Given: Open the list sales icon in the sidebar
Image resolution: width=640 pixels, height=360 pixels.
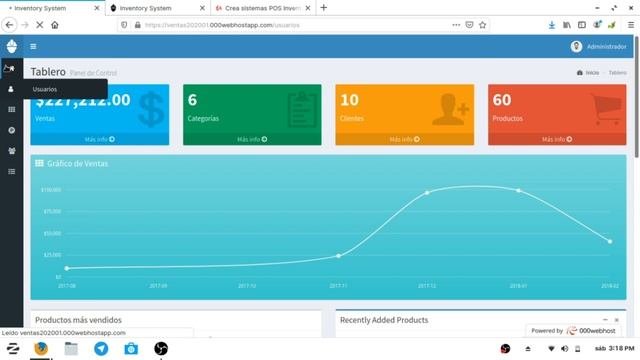Looking at the screenshot, I should (x=11, y=171).
